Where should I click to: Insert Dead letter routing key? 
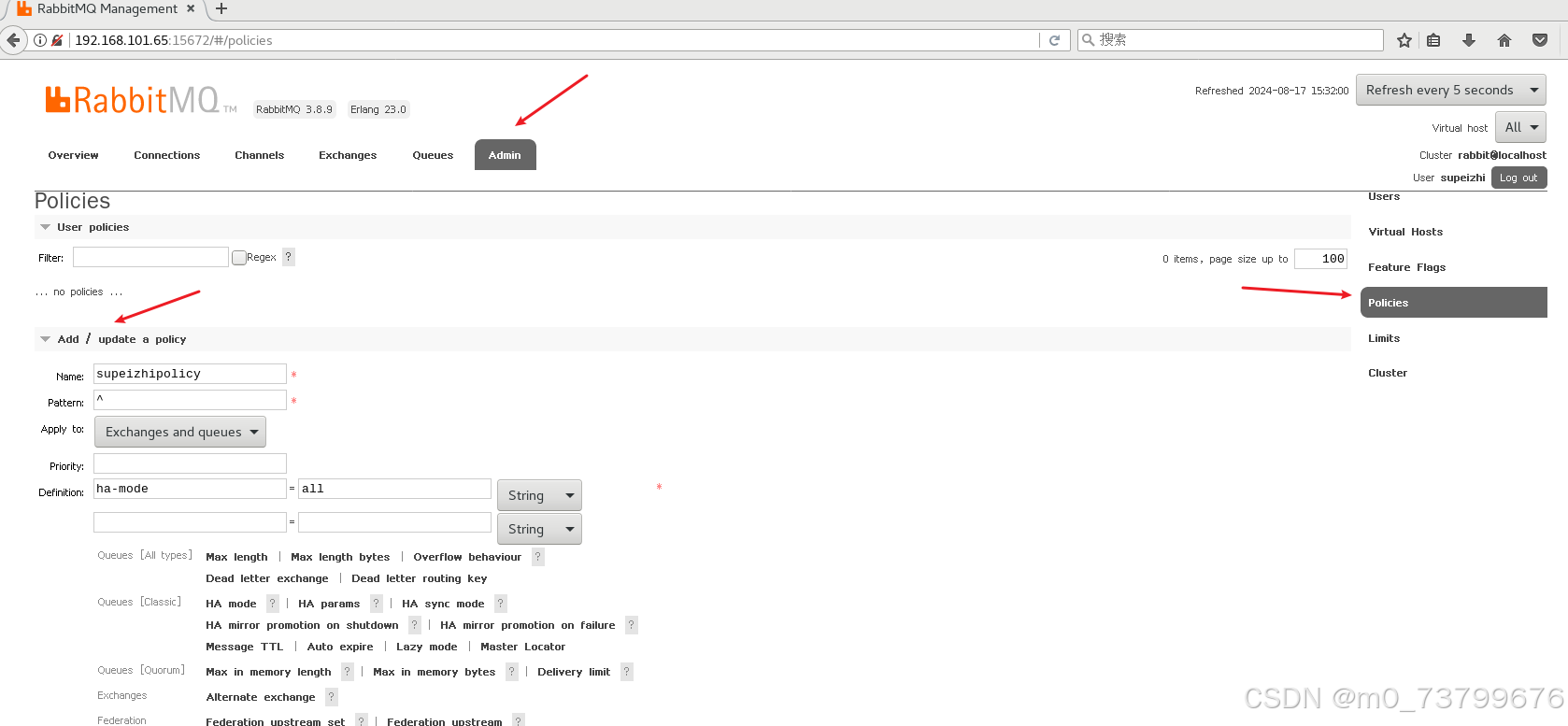tap(420, 578)
